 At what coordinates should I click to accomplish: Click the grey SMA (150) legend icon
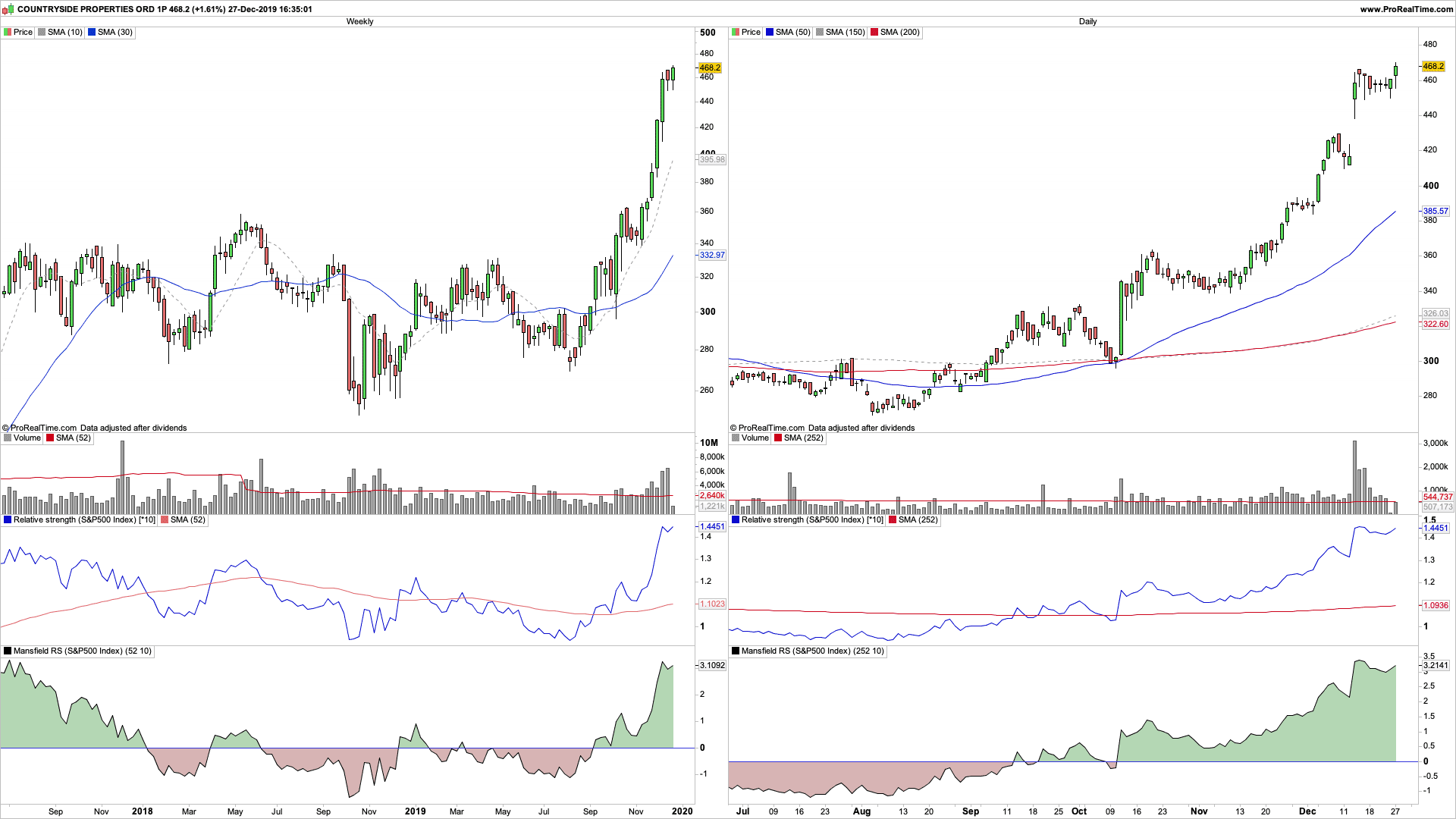(820, 33)
